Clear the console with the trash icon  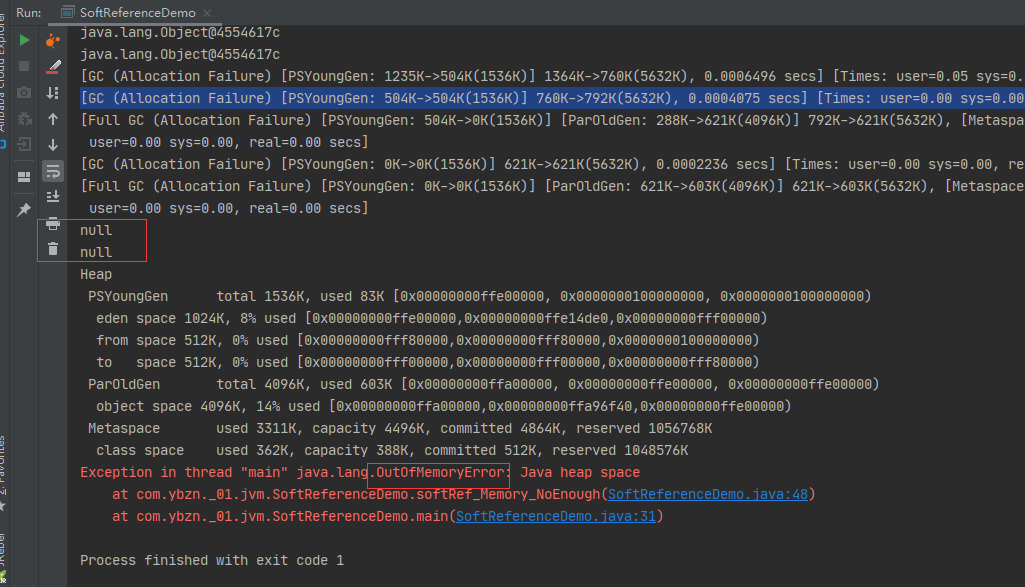[53, 248]
